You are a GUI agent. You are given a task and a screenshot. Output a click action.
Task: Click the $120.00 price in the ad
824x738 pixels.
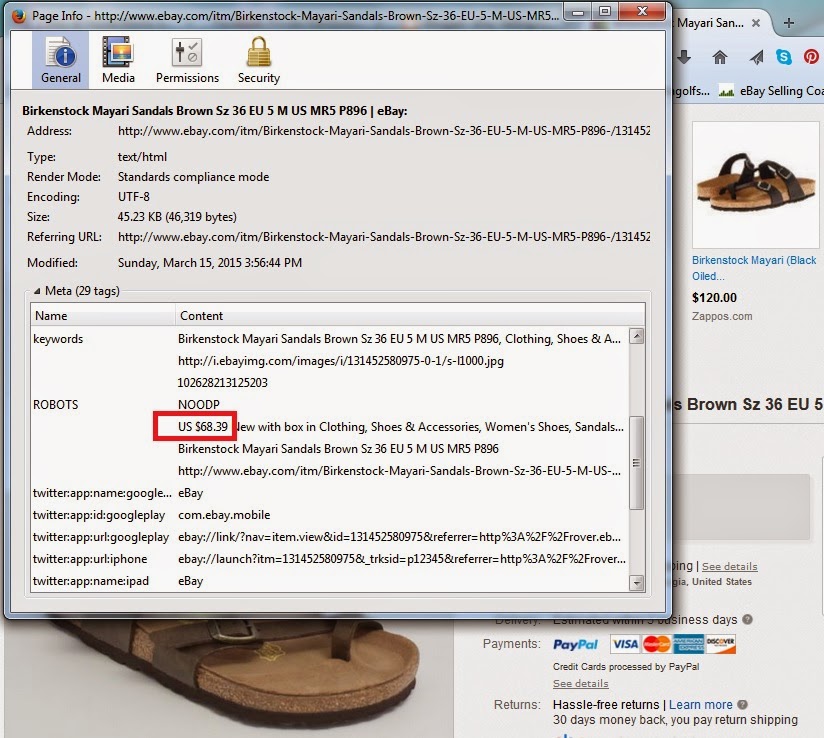pyautogui.click(x=714, y=298)
